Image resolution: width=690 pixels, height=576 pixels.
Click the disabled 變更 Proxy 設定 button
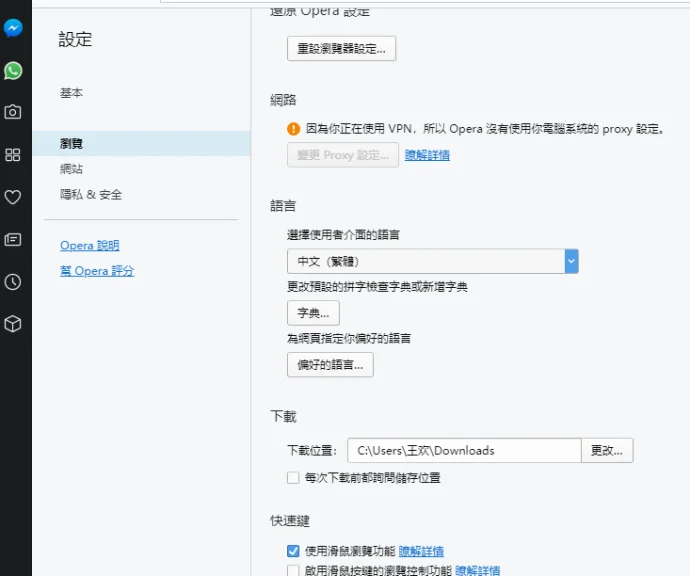[x=343, y=155]
